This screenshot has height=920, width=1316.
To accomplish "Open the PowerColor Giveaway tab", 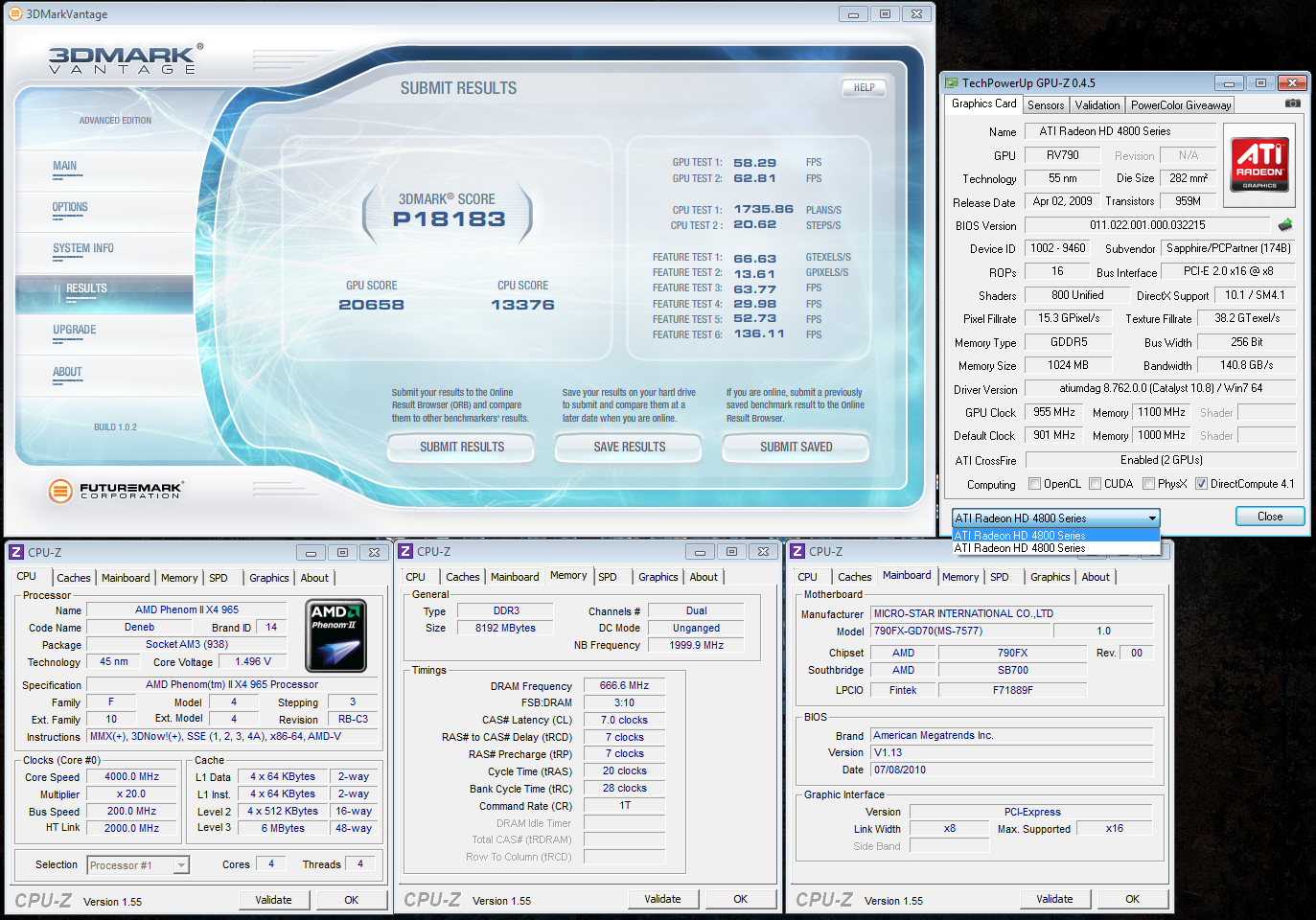I will [x=1181, y=105].
